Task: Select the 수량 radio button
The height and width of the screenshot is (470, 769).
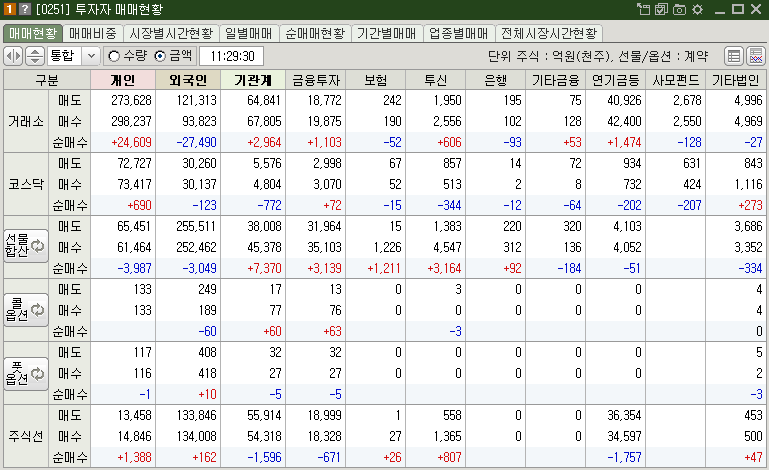Action: (x=114, y=56)
